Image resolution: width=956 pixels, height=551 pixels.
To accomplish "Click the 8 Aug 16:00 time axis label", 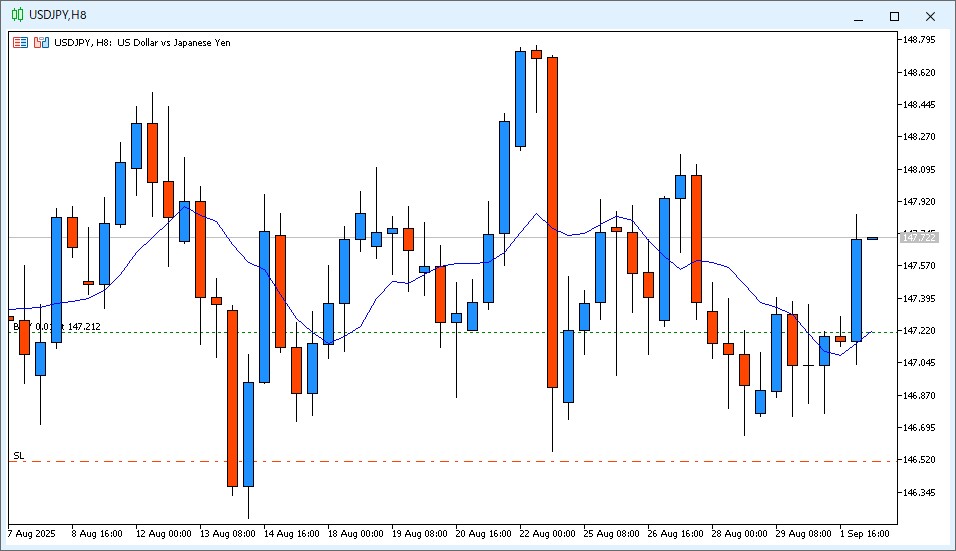I will point(97,534).
